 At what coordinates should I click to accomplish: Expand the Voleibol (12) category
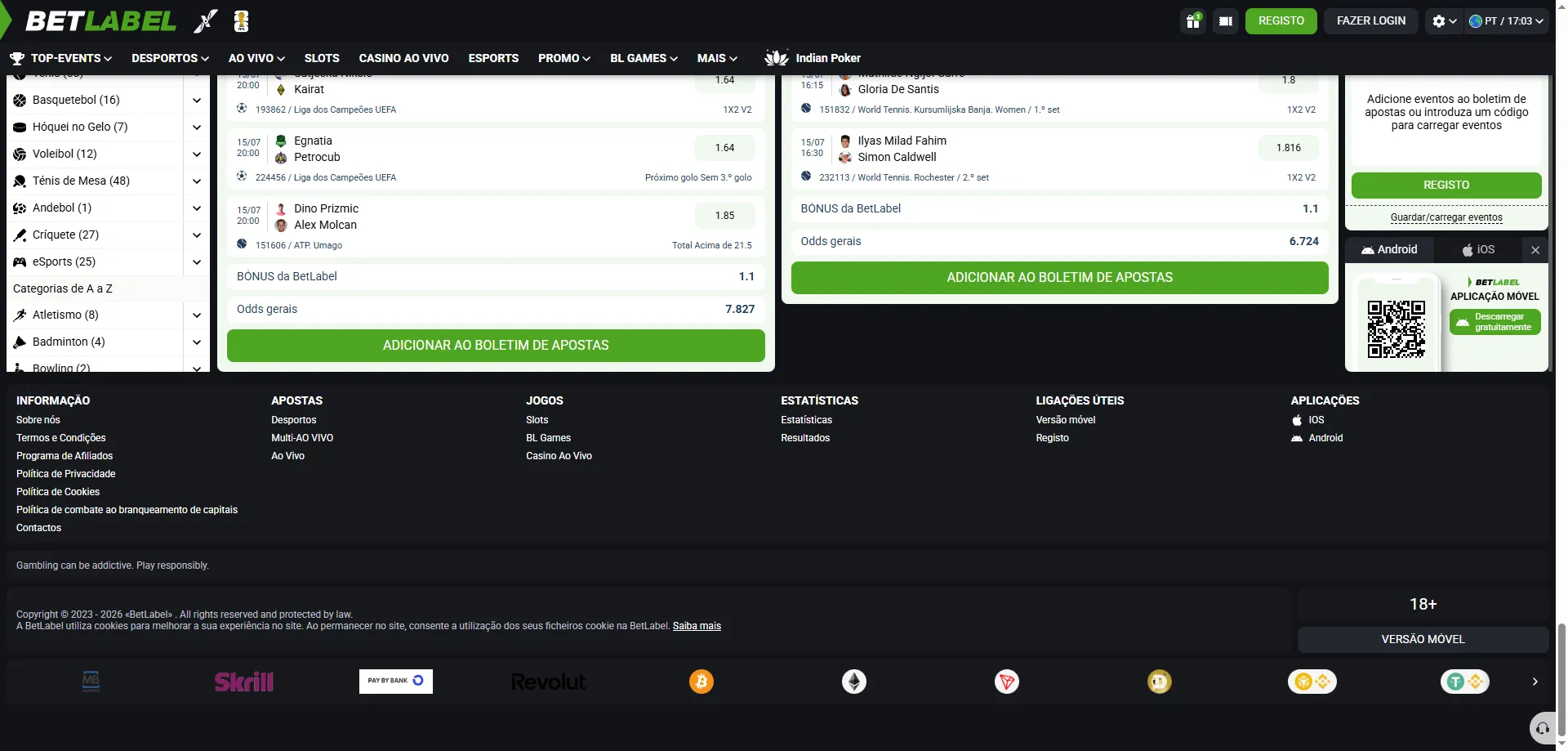coord(197,154)
